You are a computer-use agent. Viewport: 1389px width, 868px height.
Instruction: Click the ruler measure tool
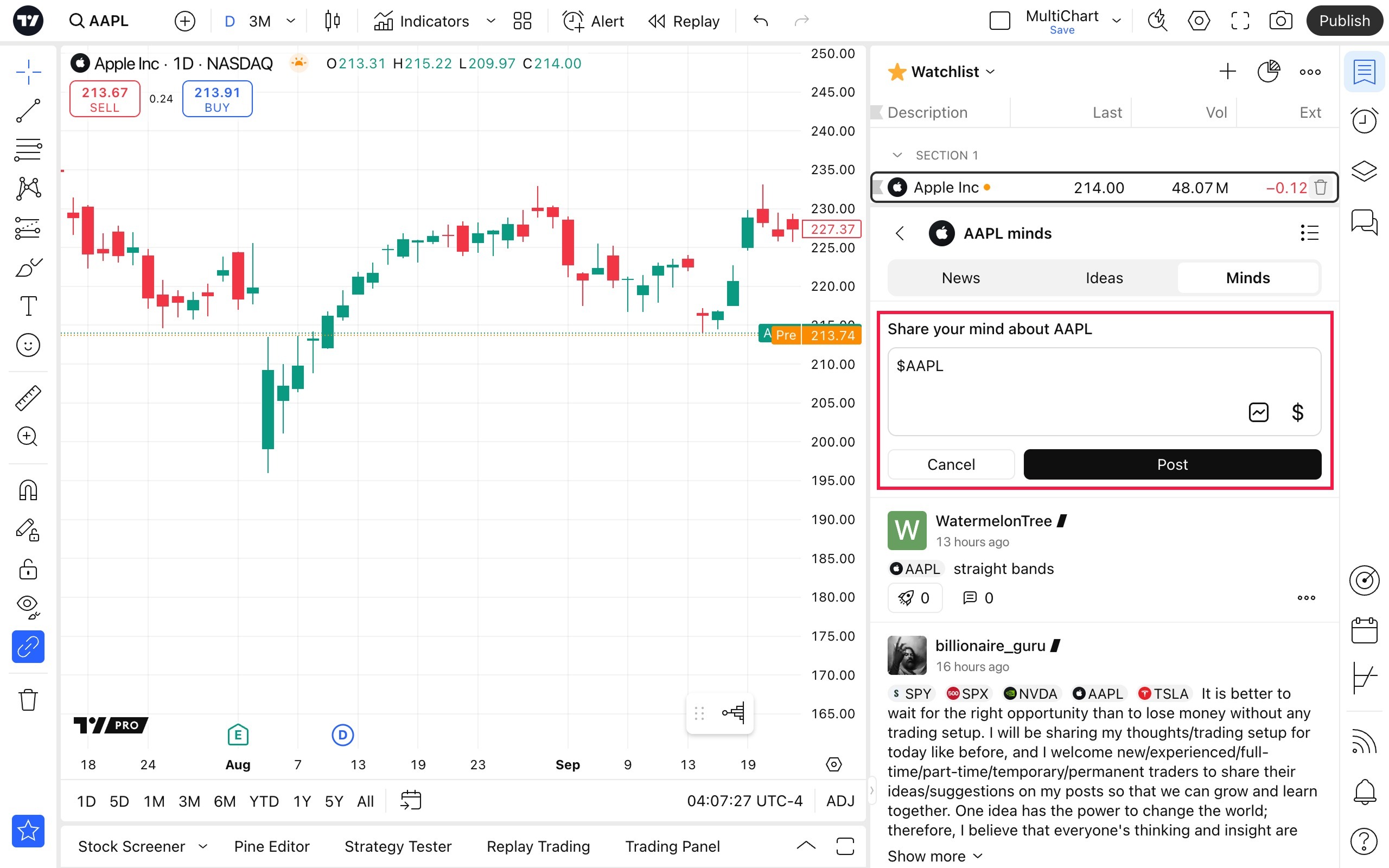tap(28, 398)
